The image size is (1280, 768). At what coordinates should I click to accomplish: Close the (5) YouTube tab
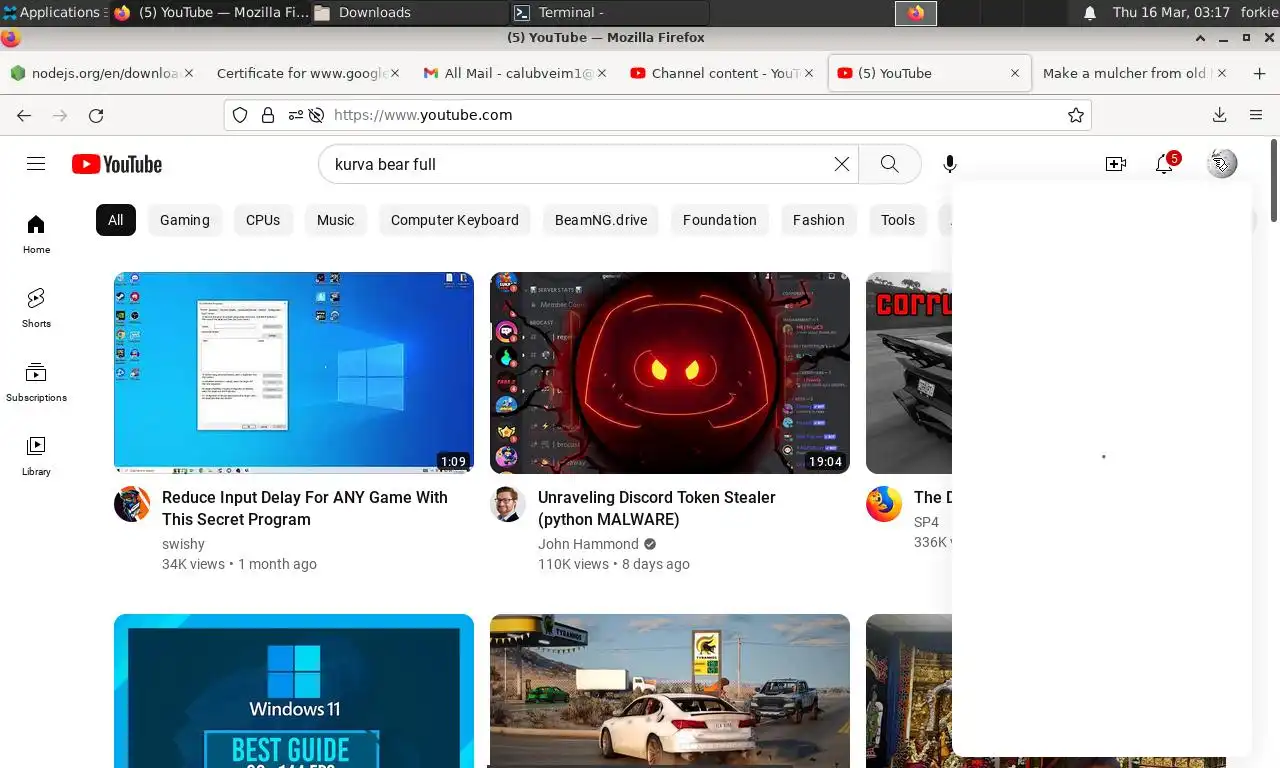coord(1015,73)
